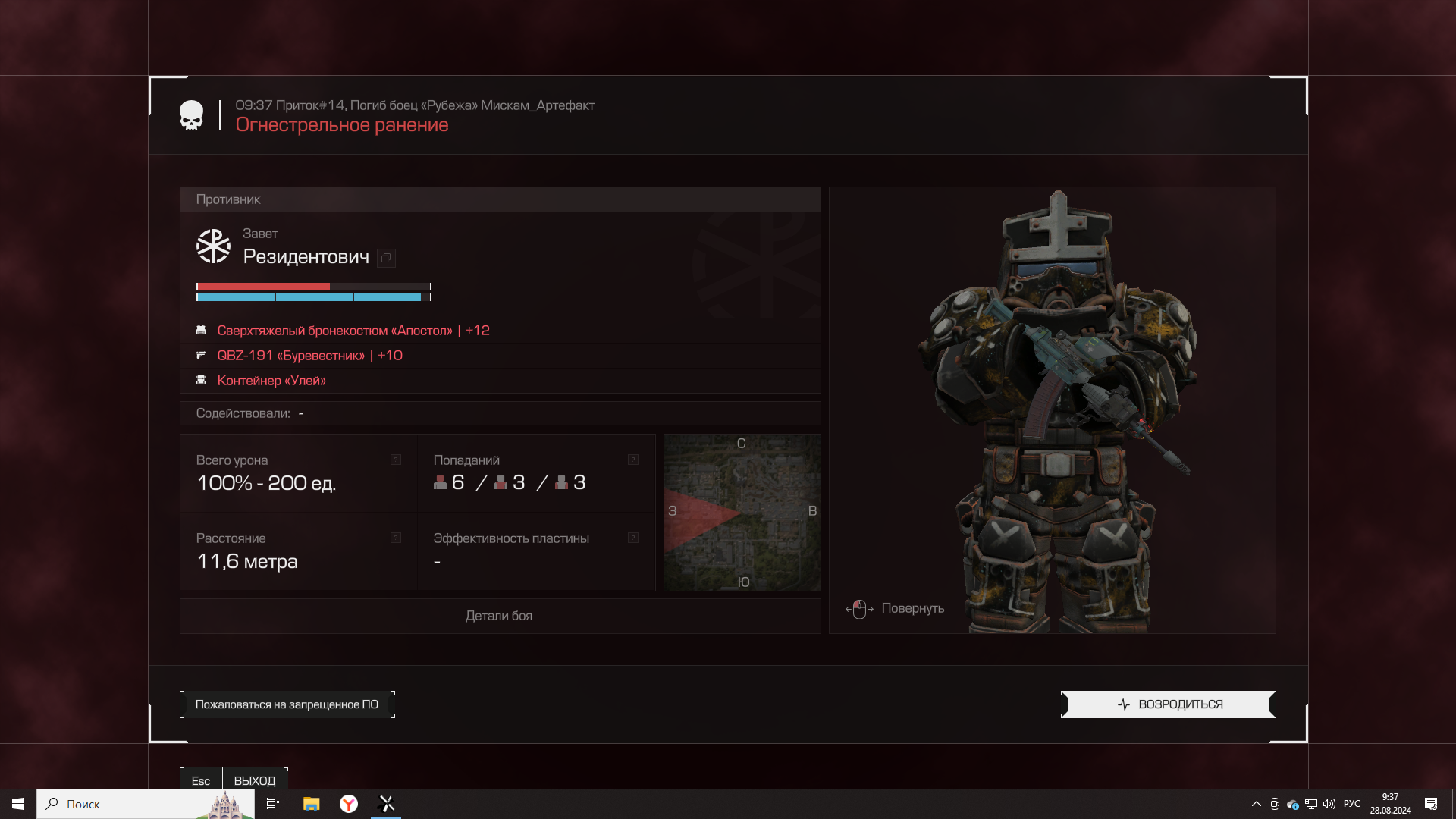Viewport: 1456px width, 819px height.
Task: Copy the Резидентович player name icon
Action: [x=386, y=258]
